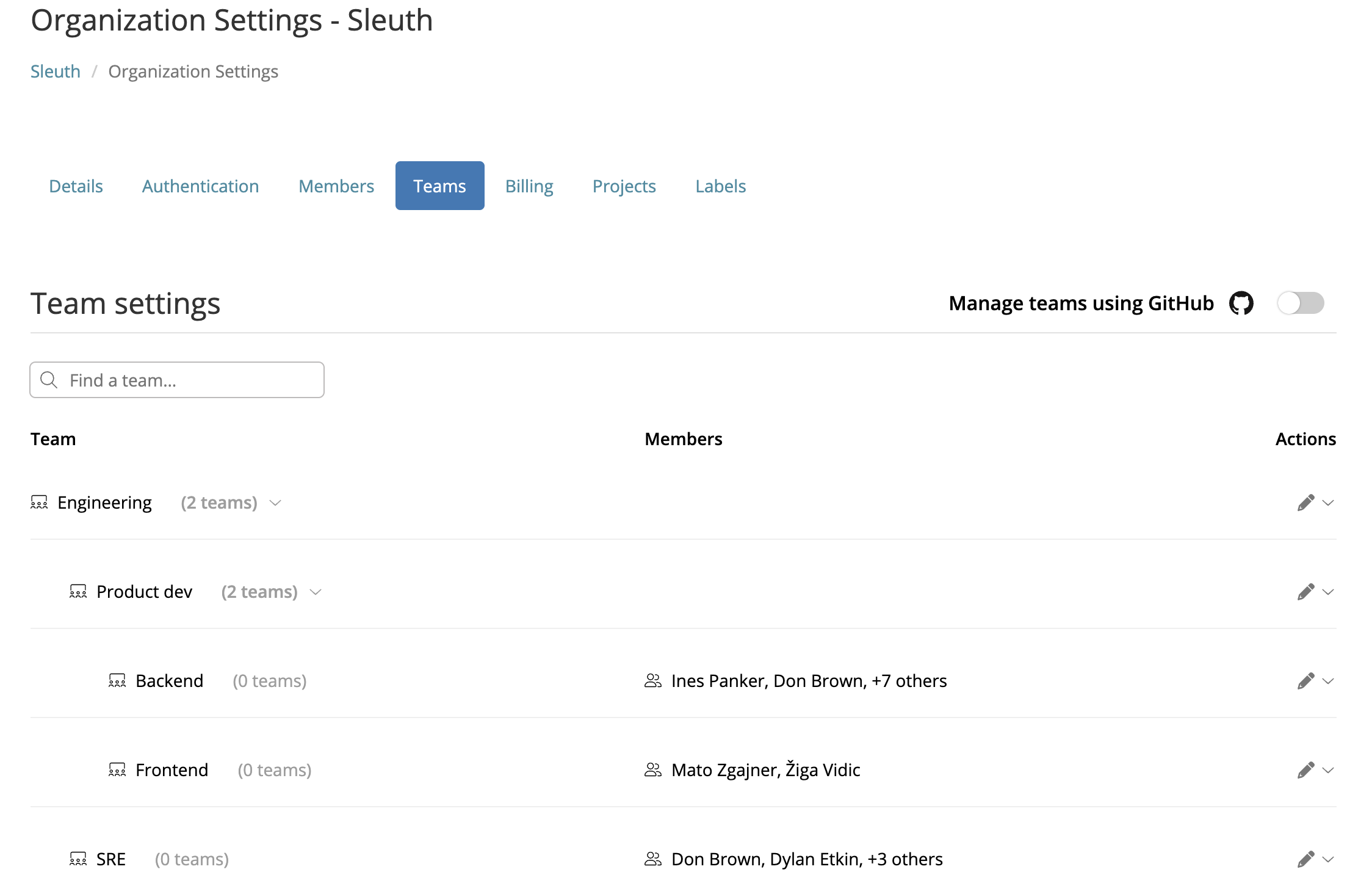
Task: Open the Authentication tab link
Action: [x=200, y=186]
